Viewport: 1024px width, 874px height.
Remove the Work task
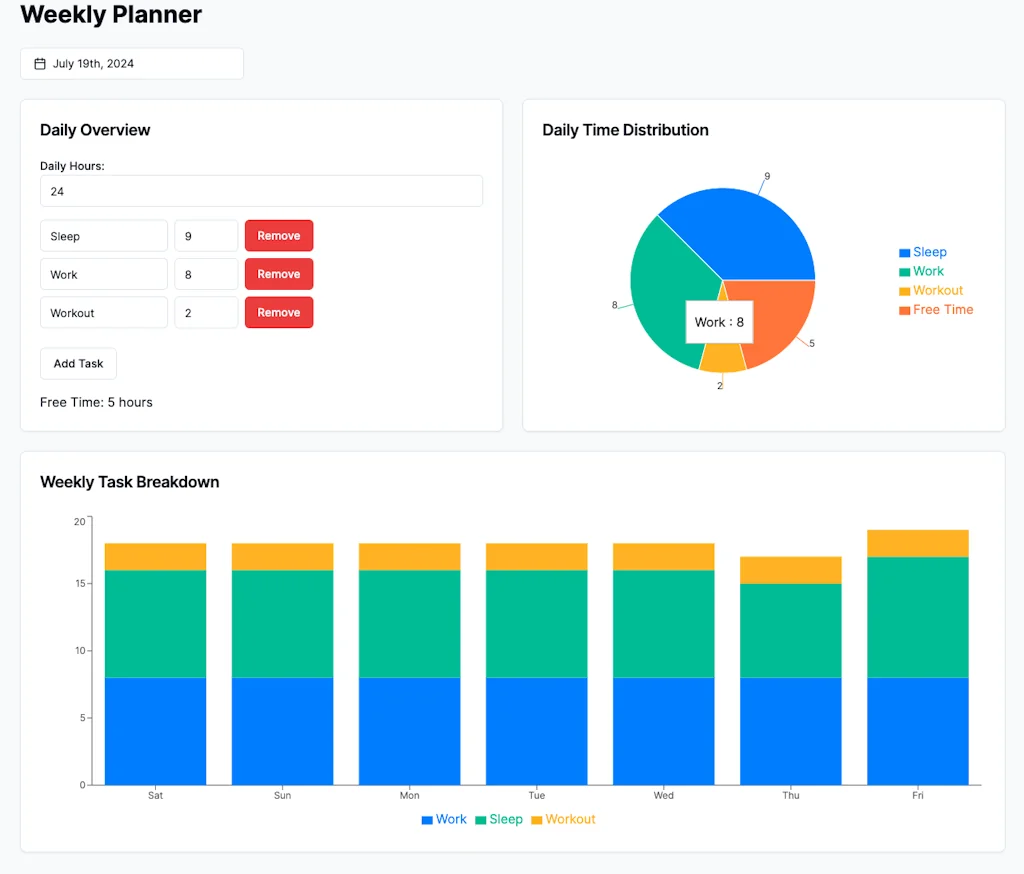(x=278, y=273)
